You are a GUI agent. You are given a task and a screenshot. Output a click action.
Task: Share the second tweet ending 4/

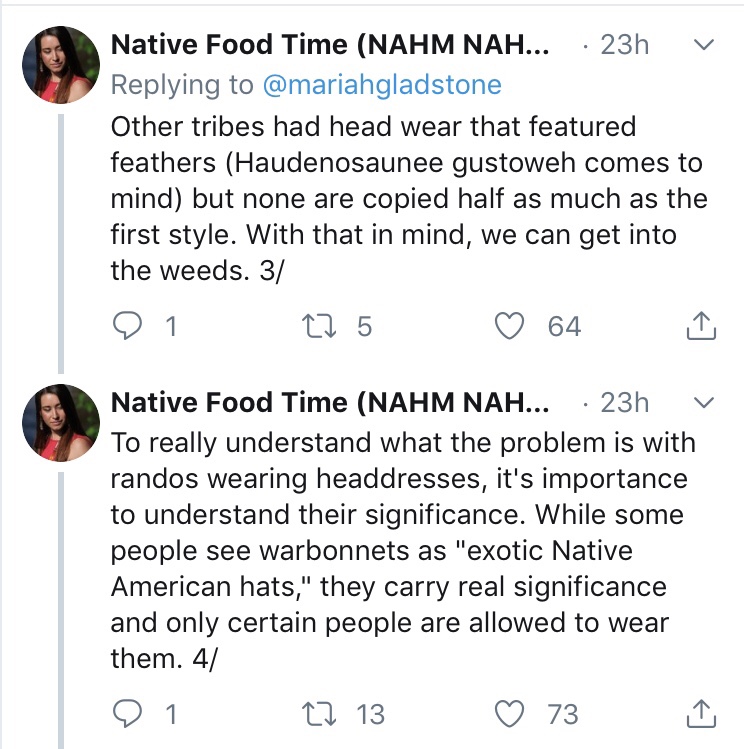pyautogui.click(x=701, y=713)
